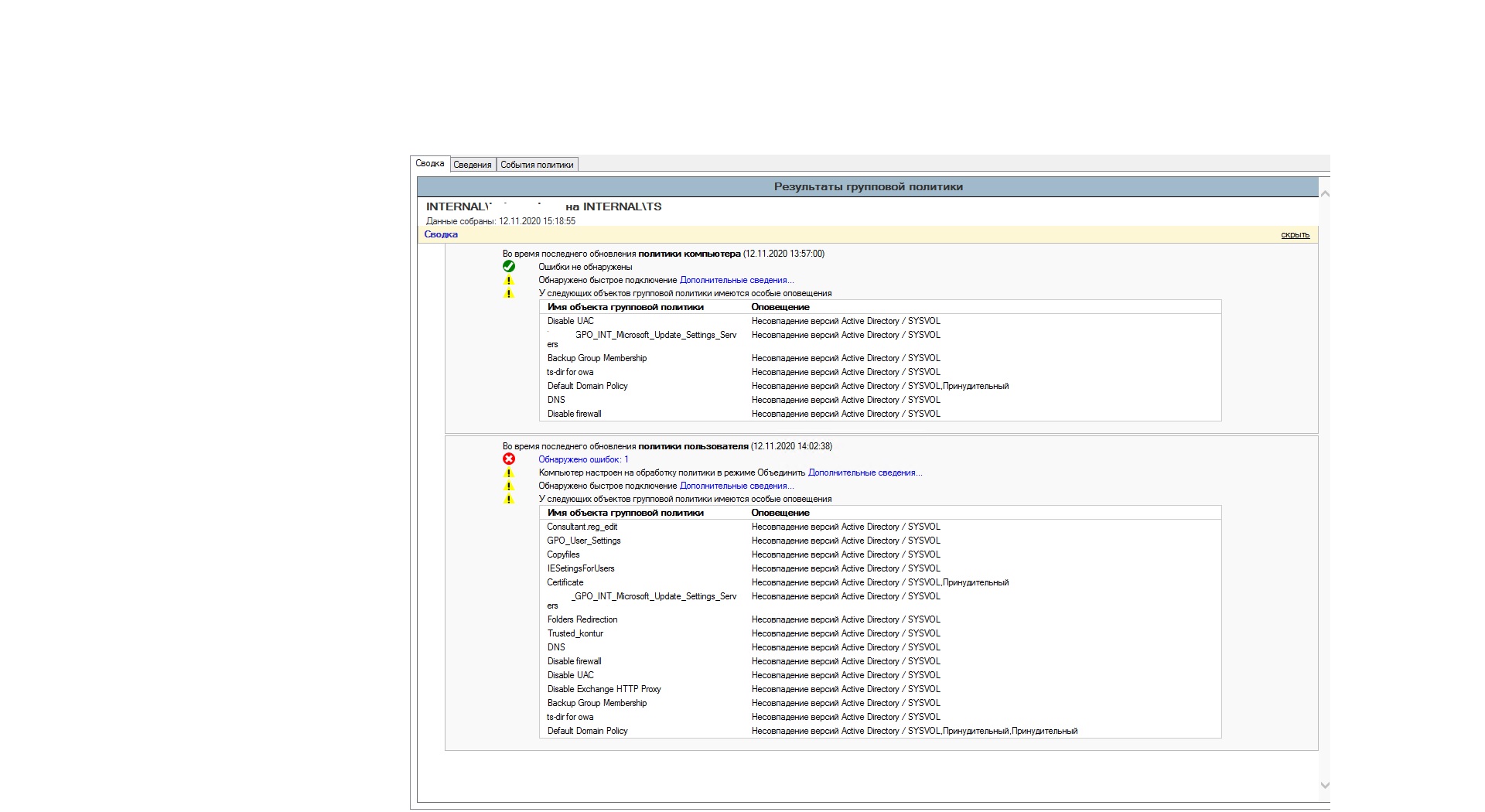Click the скрыть link to collapse summary
The image size is (1485, 812).
tap(1295, 235)
